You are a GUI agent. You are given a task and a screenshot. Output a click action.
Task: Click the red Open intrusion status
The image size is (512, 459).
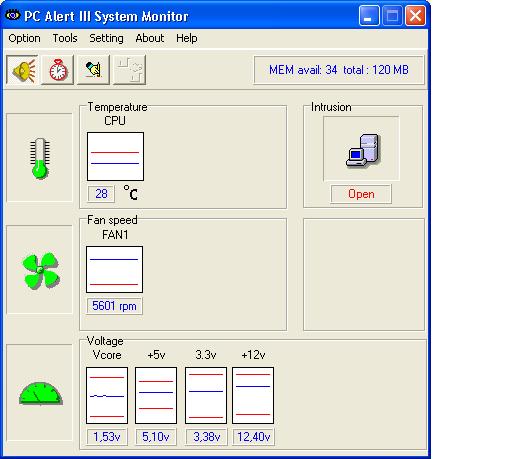pyautogui.click(x=361, y=194)
